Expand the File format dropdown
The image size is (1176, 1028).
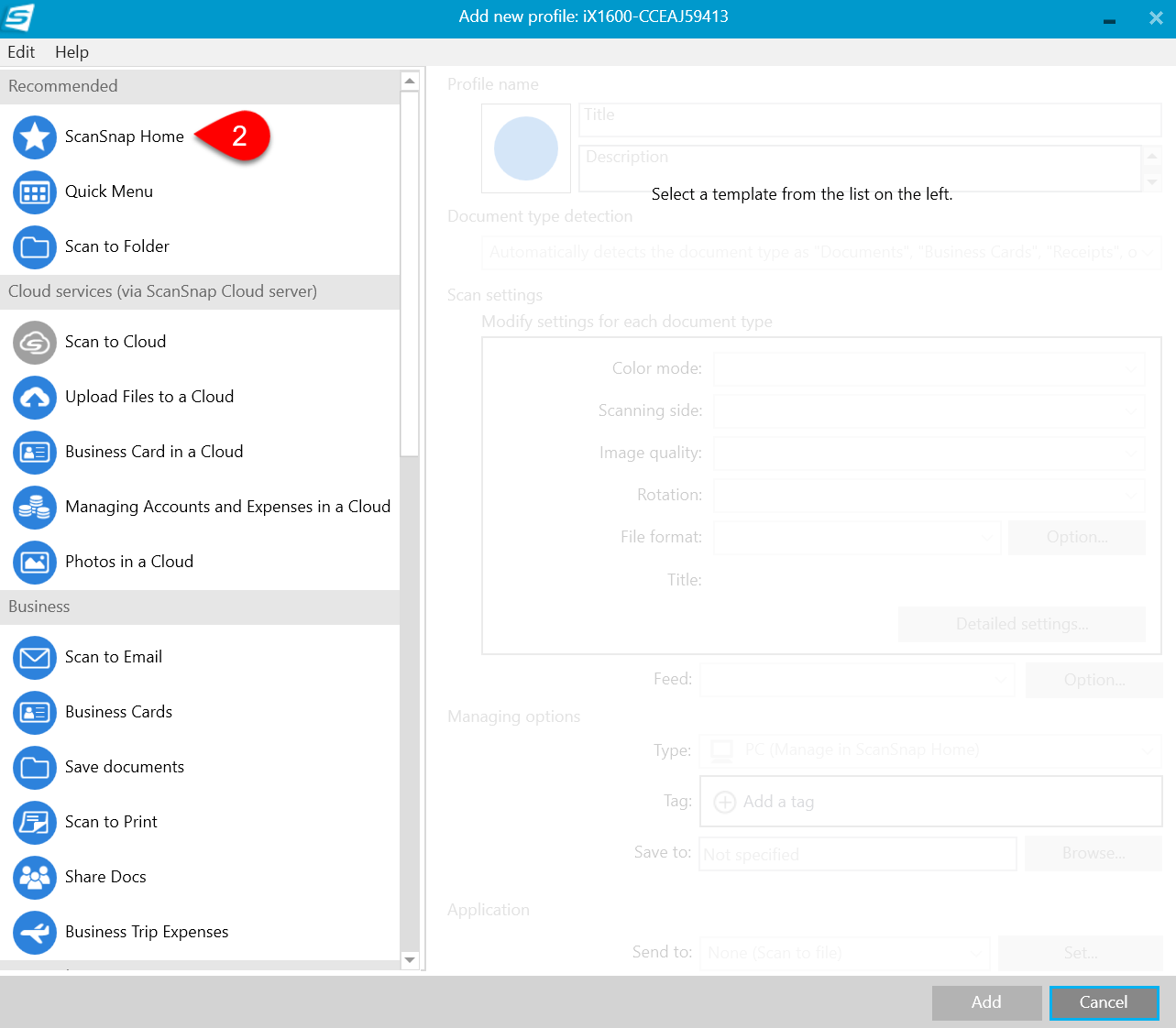pyautogui.click(x=857, y=538)
